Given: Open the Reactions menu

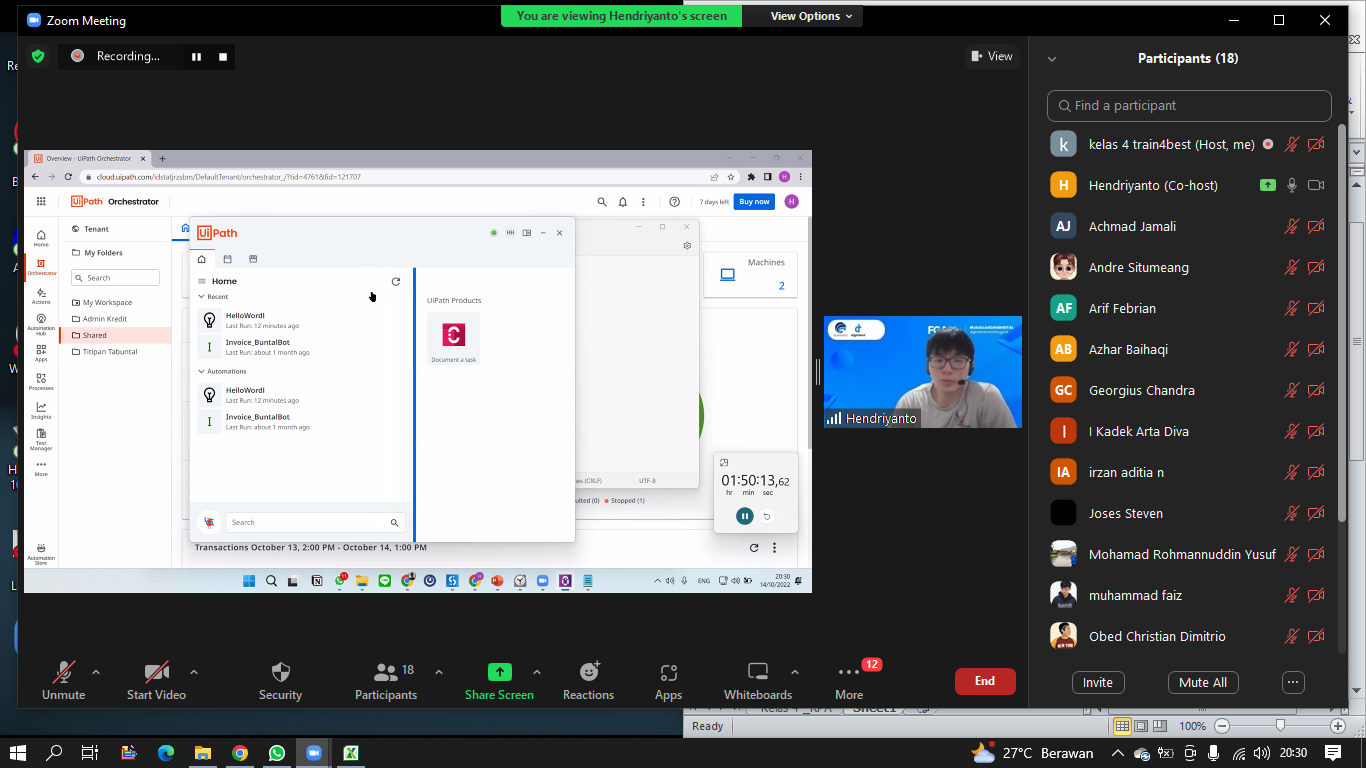Looking at the screenshot, I should coord(588,681).
